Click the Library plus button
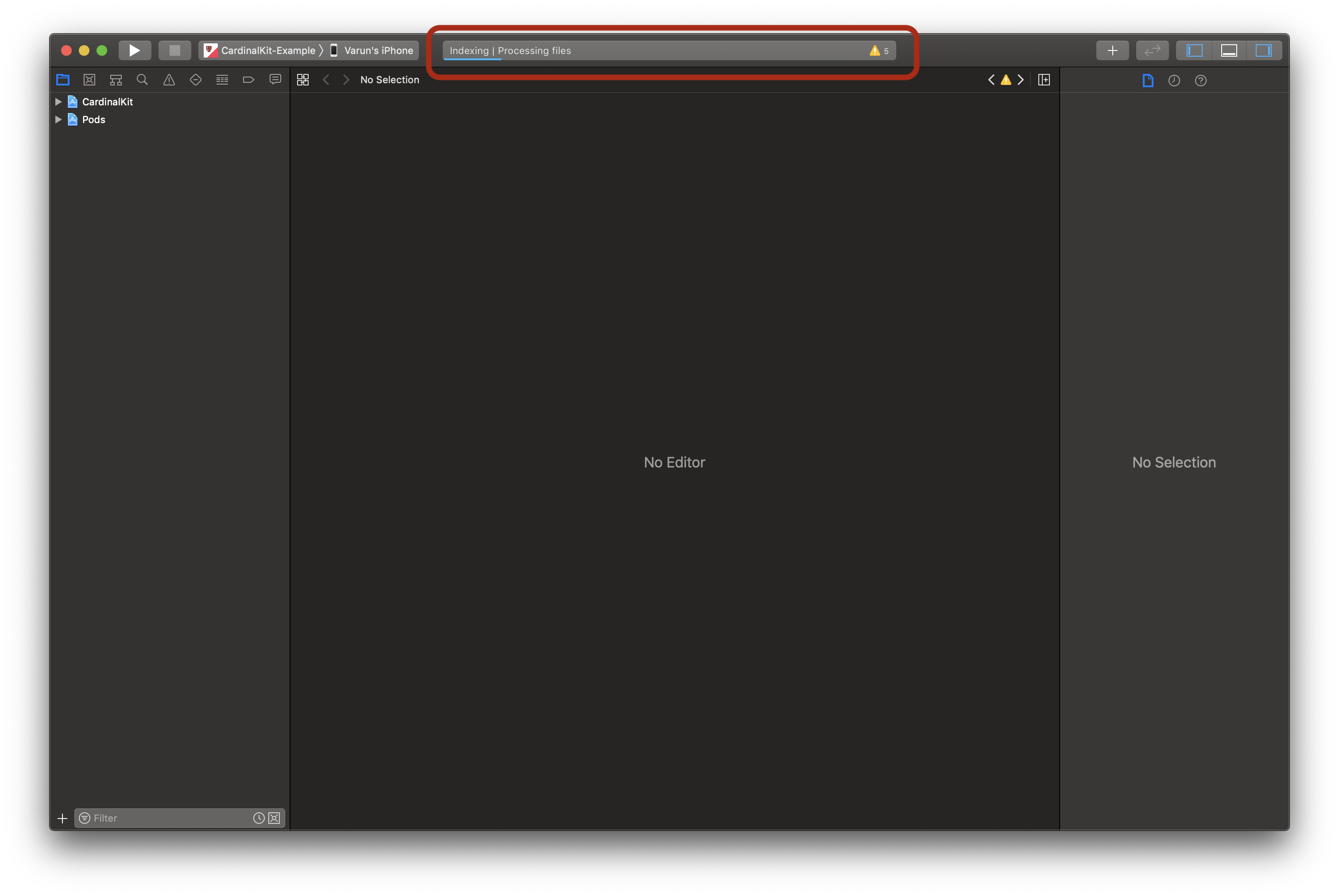The image size is (1339, 896). click(x=1112, y=50)
